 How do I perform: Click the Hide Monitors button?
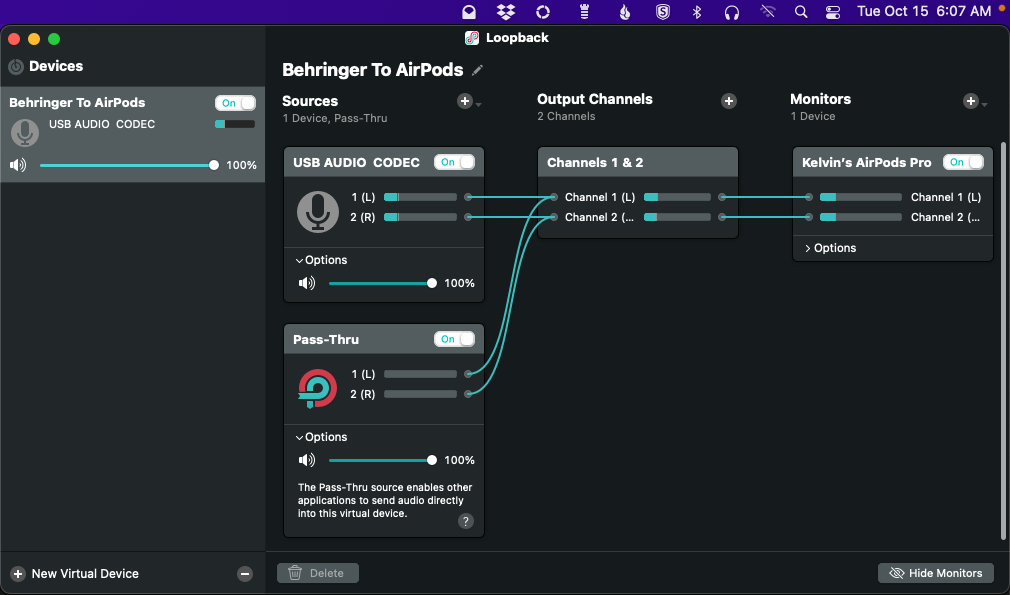click(x=935, y=573)
